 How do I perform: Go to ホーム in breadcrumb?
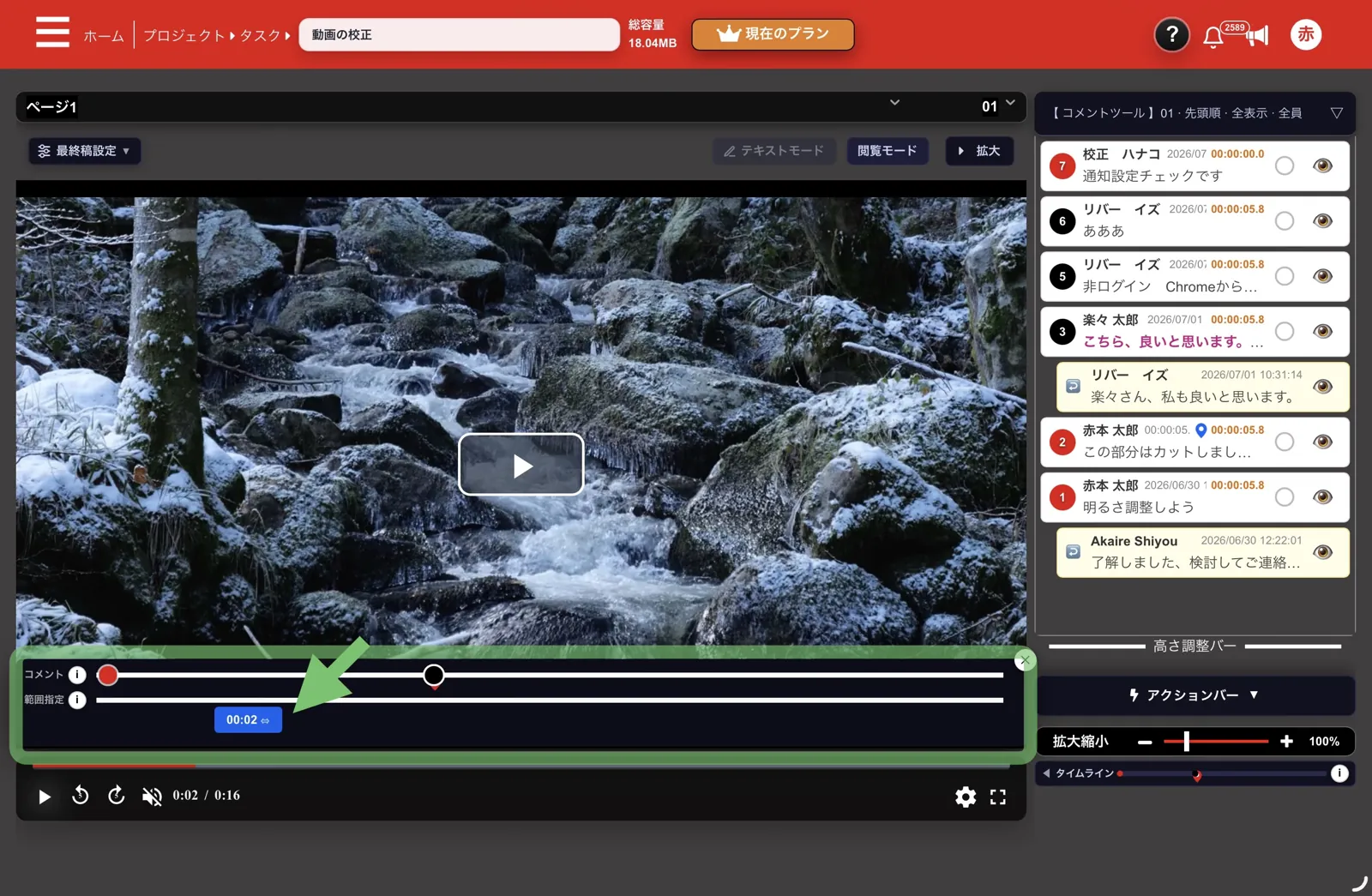pos(104,35)
